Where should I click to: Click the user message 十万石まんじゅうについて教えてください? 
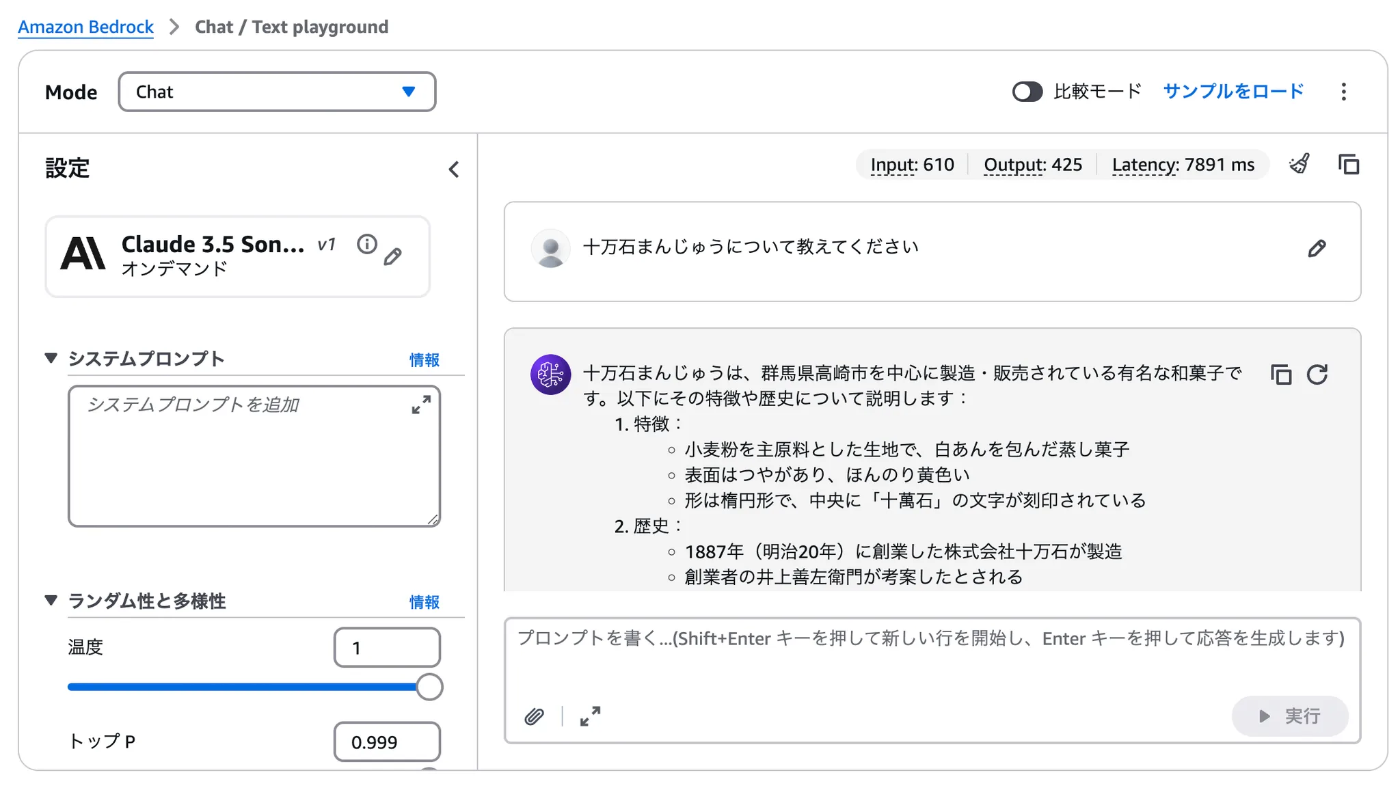751,247
